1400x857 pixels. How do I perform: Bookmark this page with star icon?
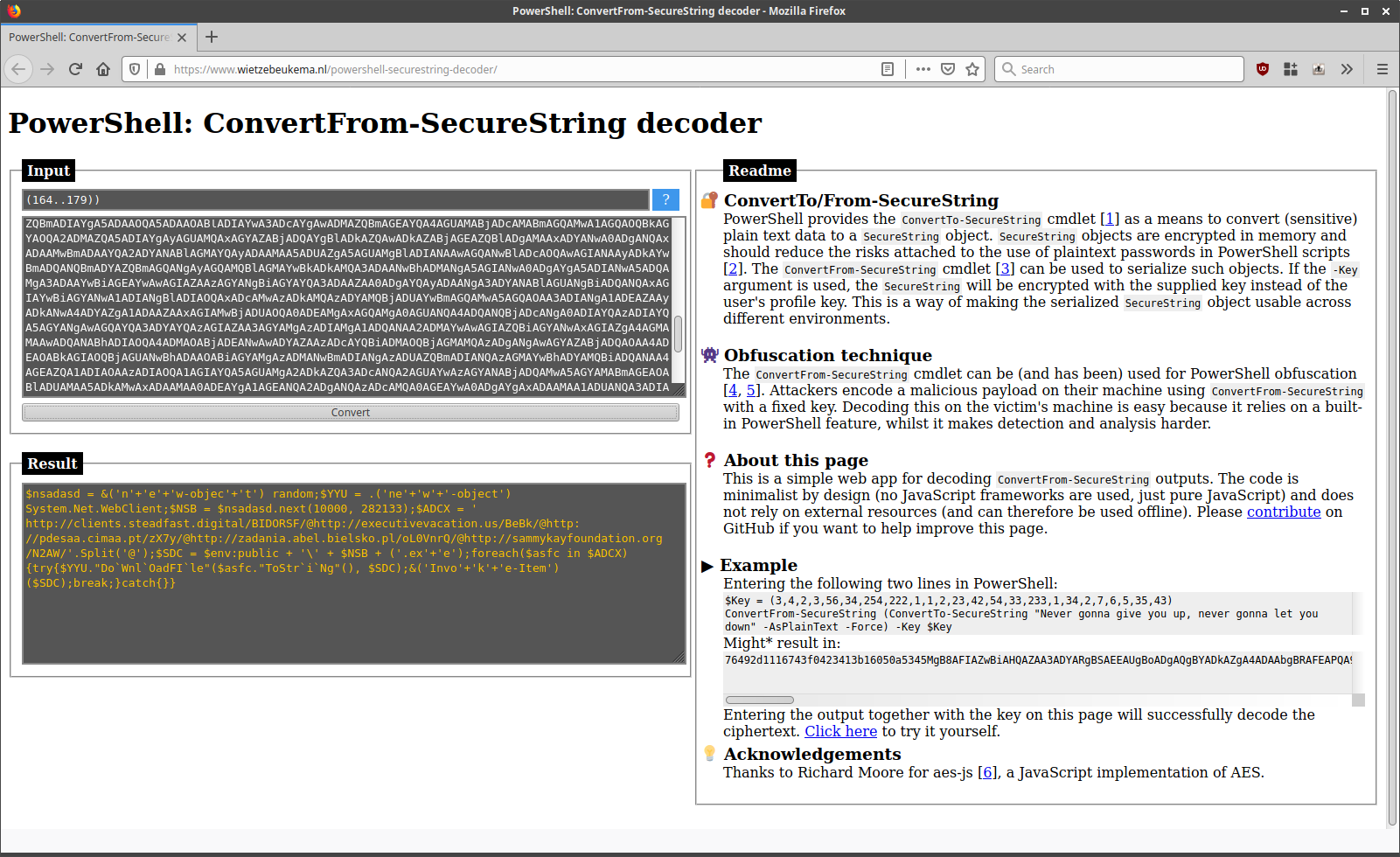pos(972,69)
